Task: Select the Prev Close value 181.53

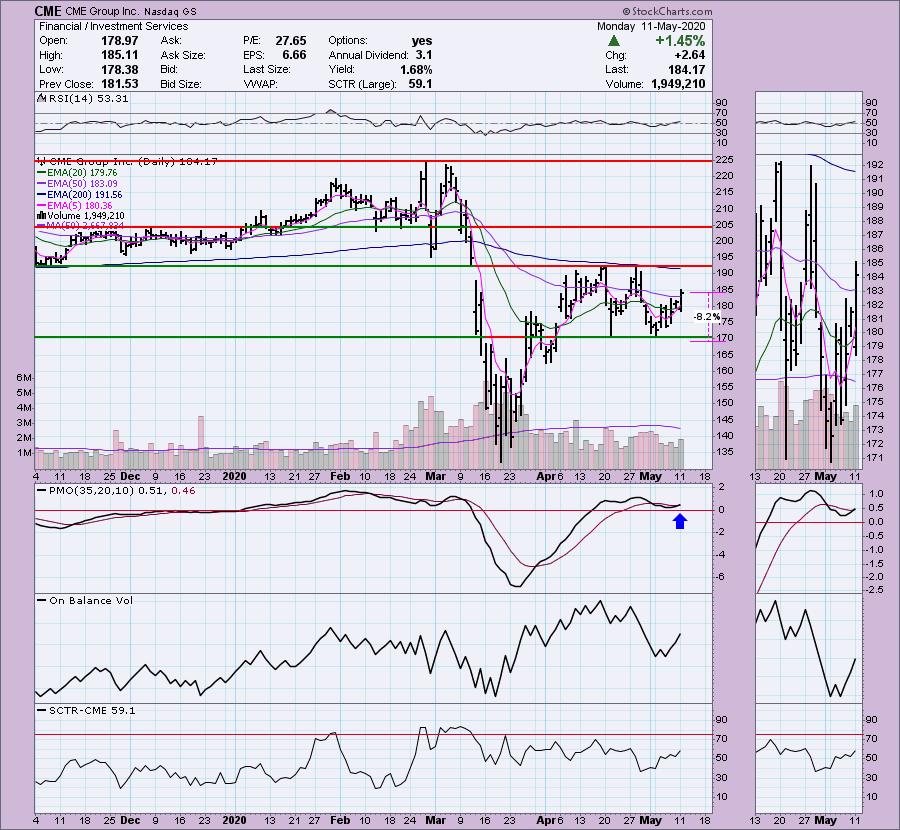Action: 120,84
